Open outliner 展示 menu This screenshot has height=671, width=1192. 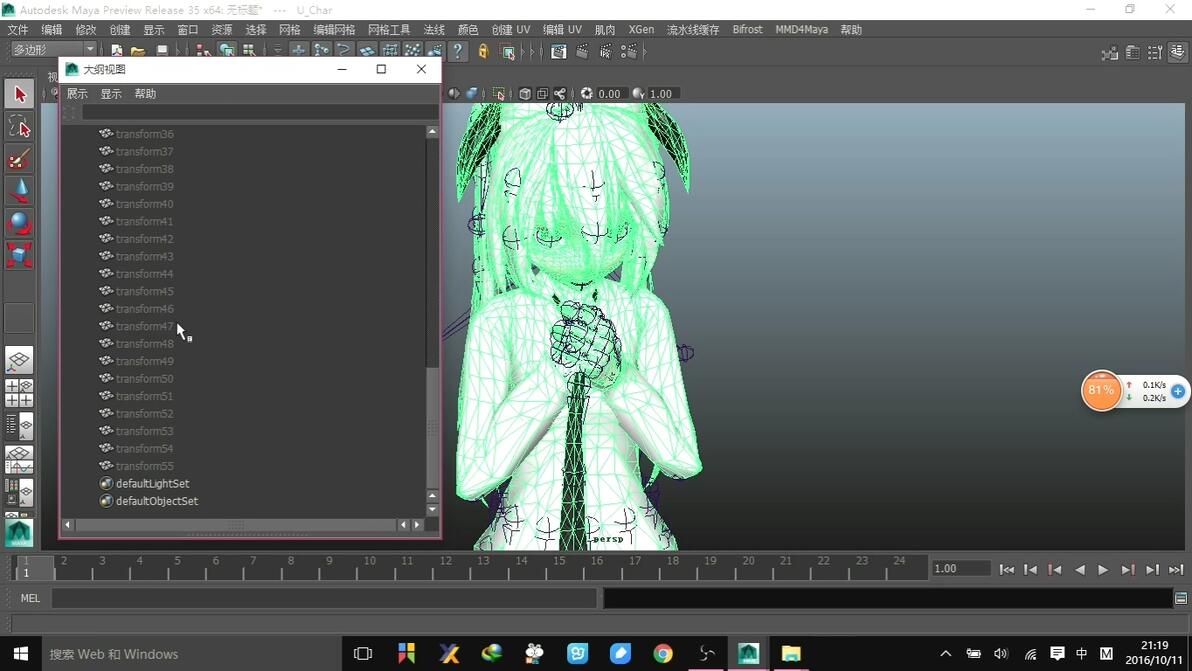coord(77,93)
